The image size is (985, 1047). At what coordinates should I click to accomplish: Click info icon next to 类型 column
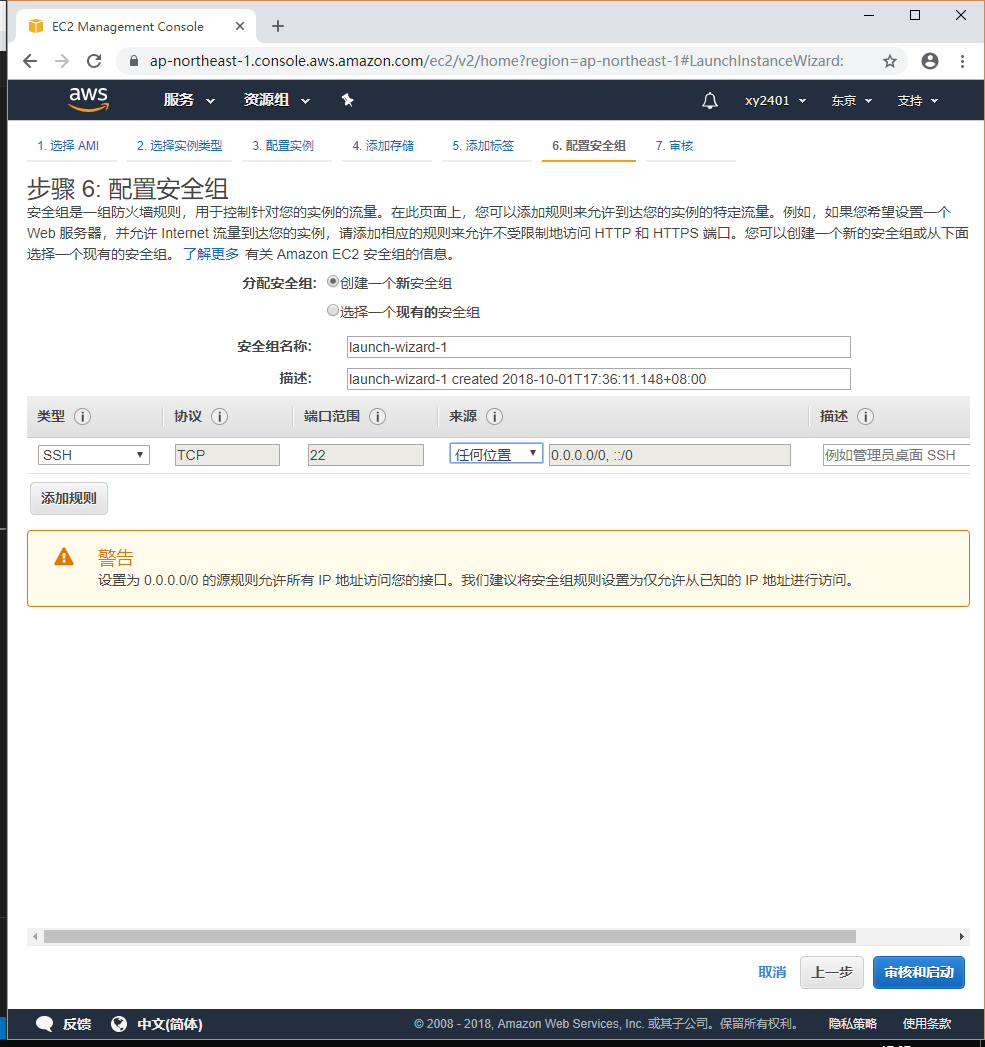(x=82, y=417)
